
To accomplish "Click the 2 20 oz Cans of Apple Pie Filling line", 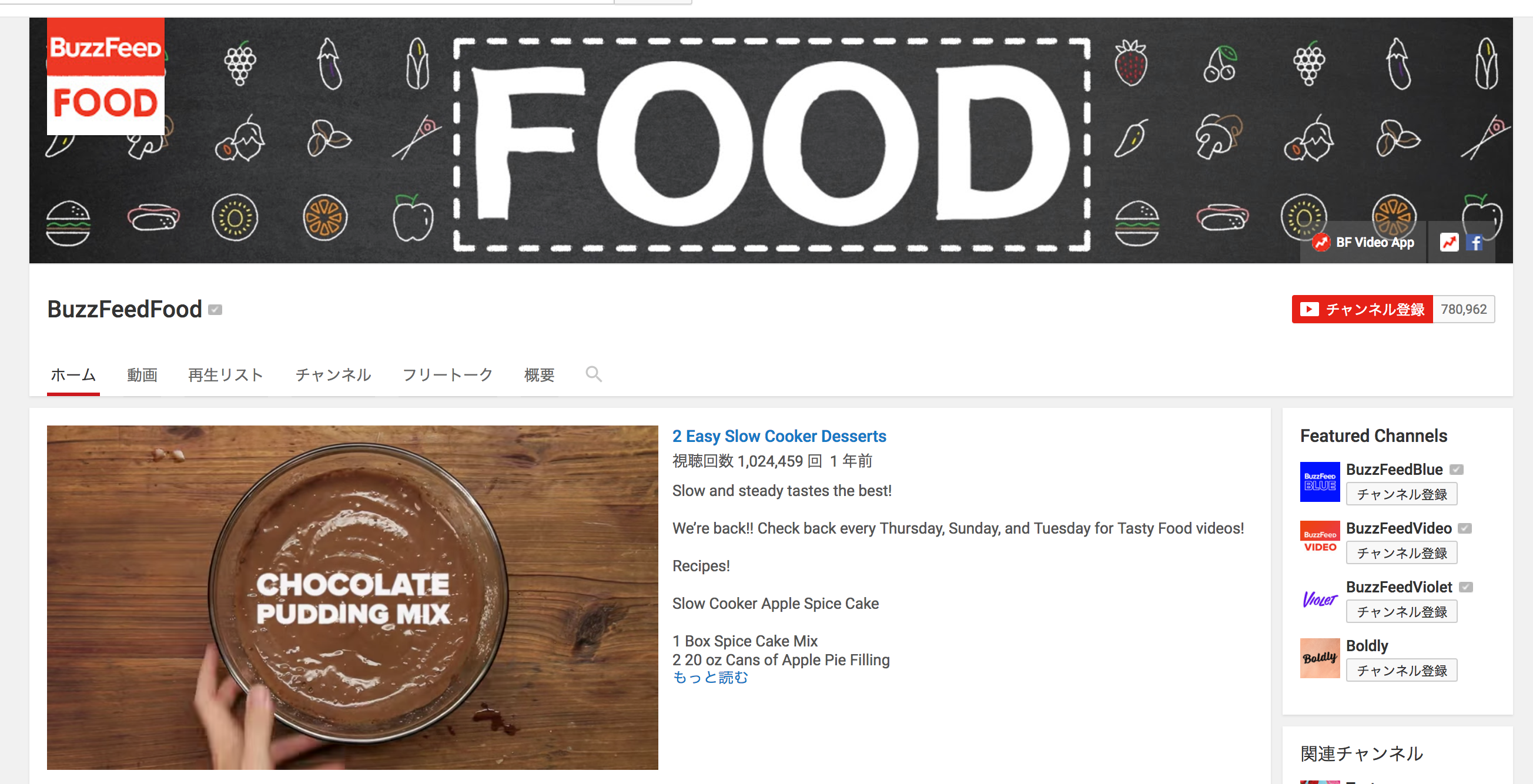I will point(781,660).
